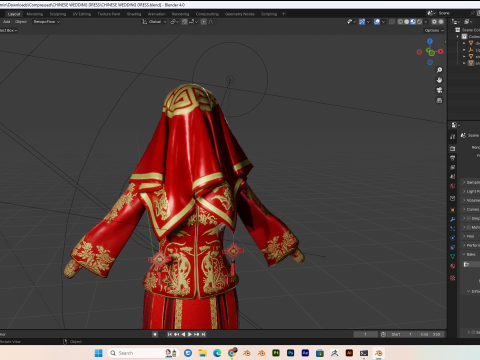Click the Bake folder icon
The width and height of the screenshot is (480, 360).
pyautogui.click(x=467, y=264)
